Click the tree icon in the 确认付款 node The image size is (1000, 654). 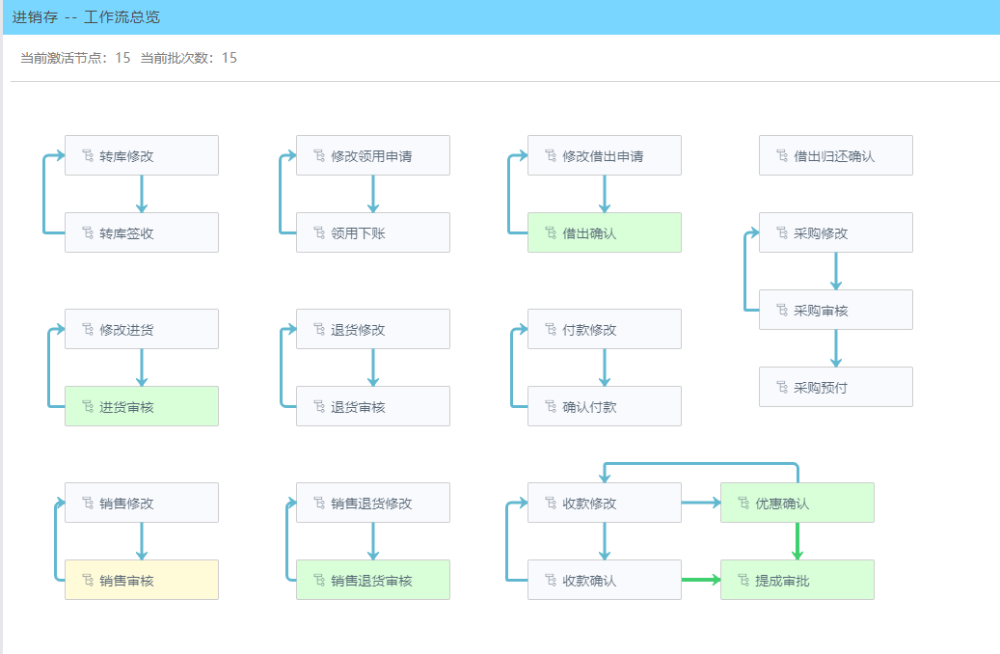click(551, 406)
